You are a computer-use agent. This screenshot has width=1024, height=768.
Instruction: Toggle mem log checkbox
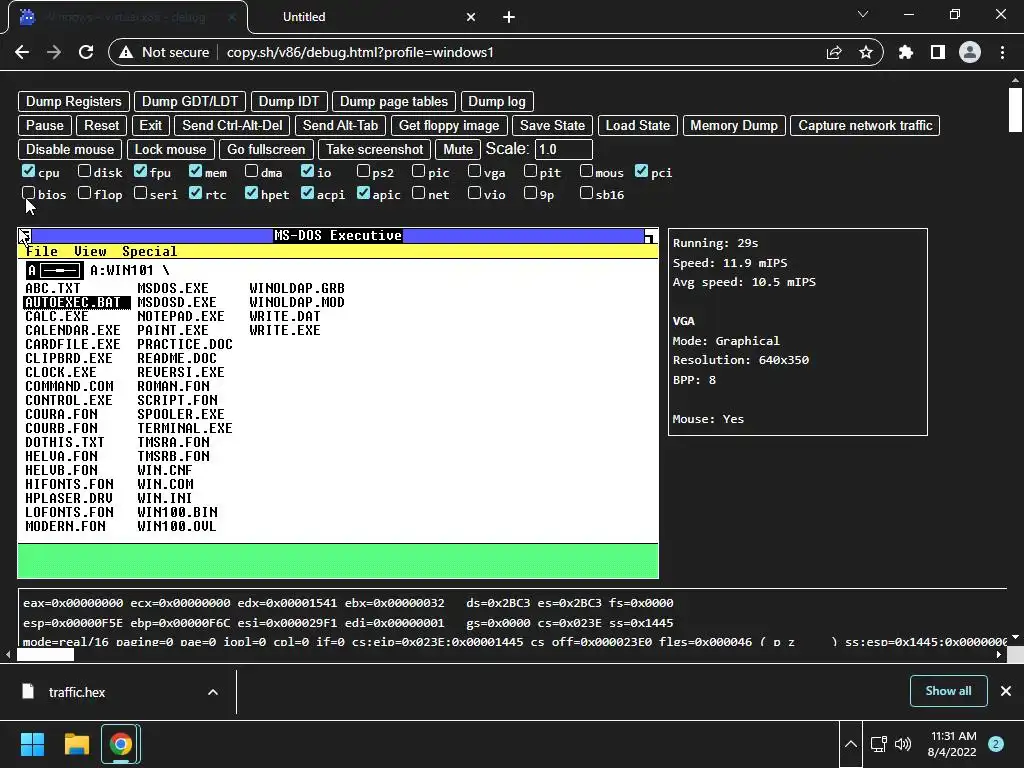click(x=195, y=171)
